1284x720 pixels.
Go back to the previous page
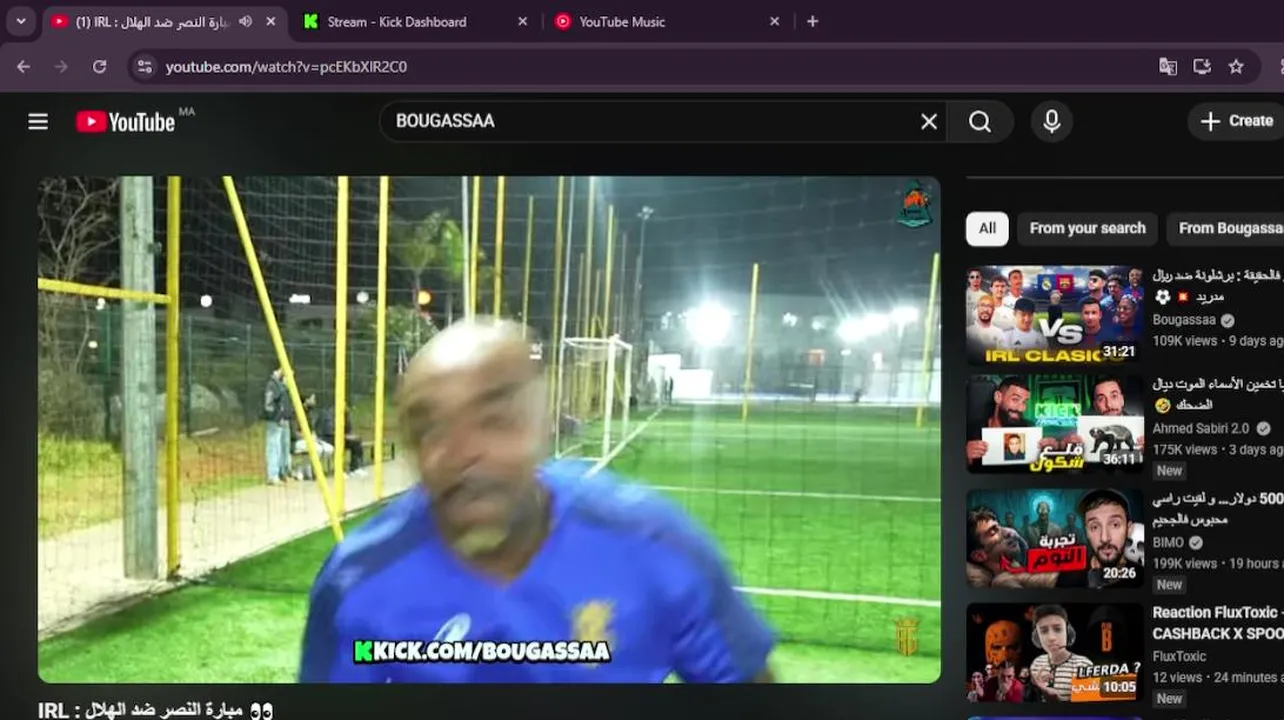point(23,66)
